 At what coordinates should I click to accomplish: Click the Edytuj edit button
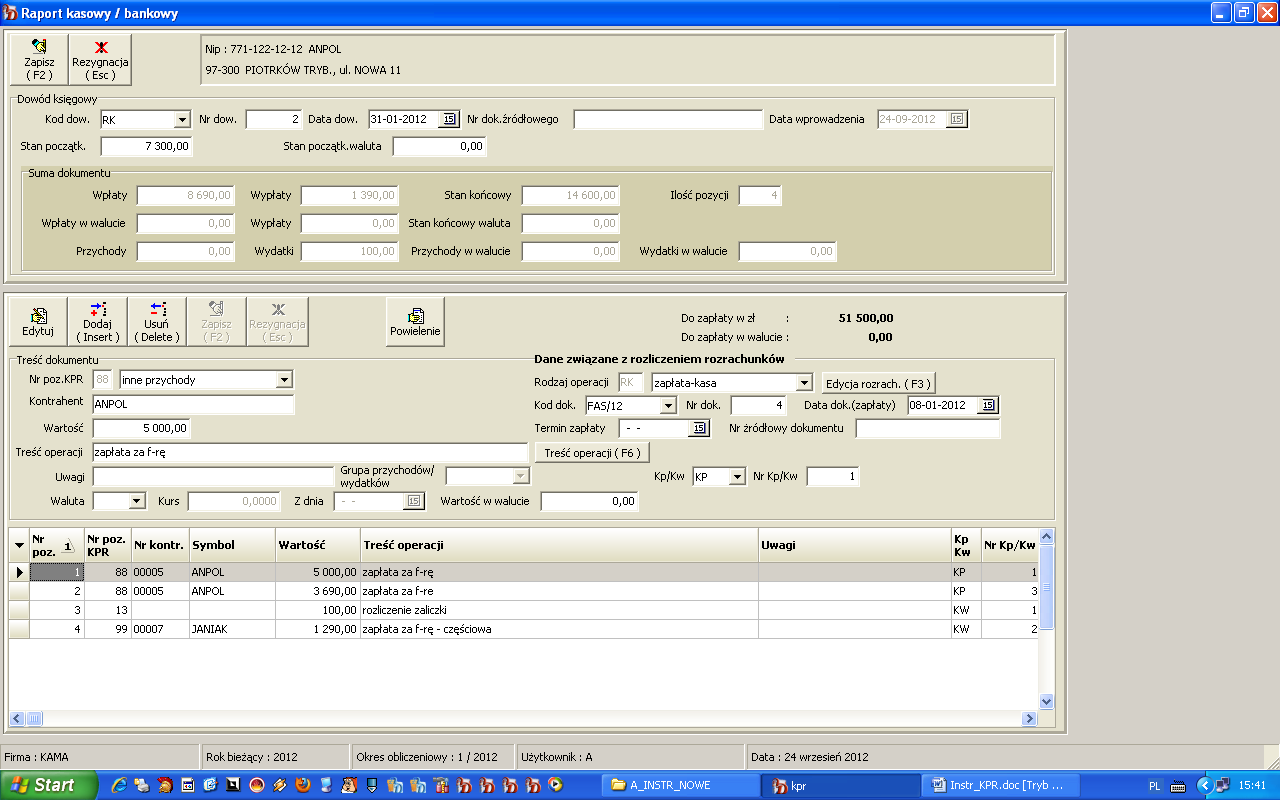[37, 321]
